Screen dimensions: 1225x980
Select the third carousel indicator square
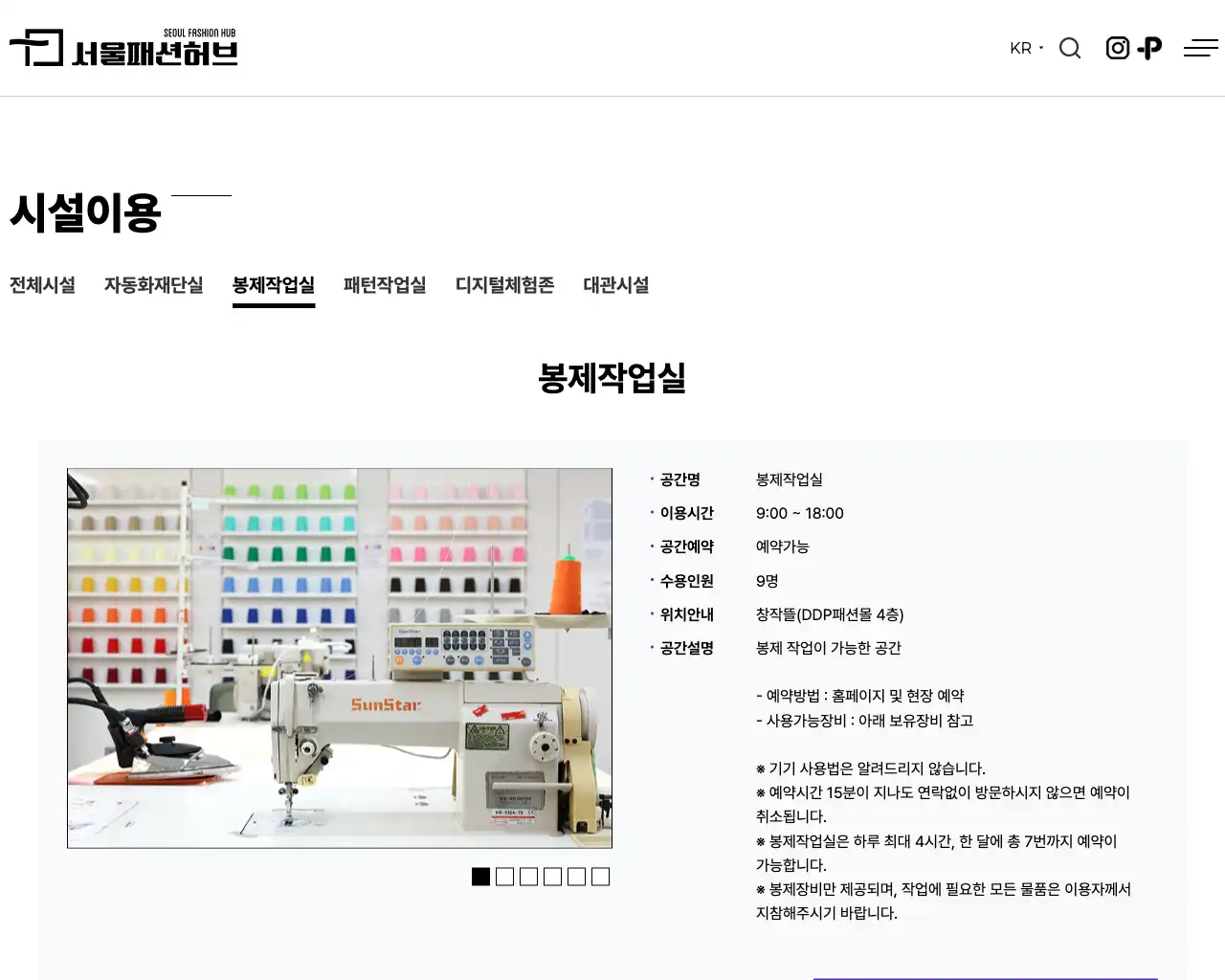pos(528,876)
